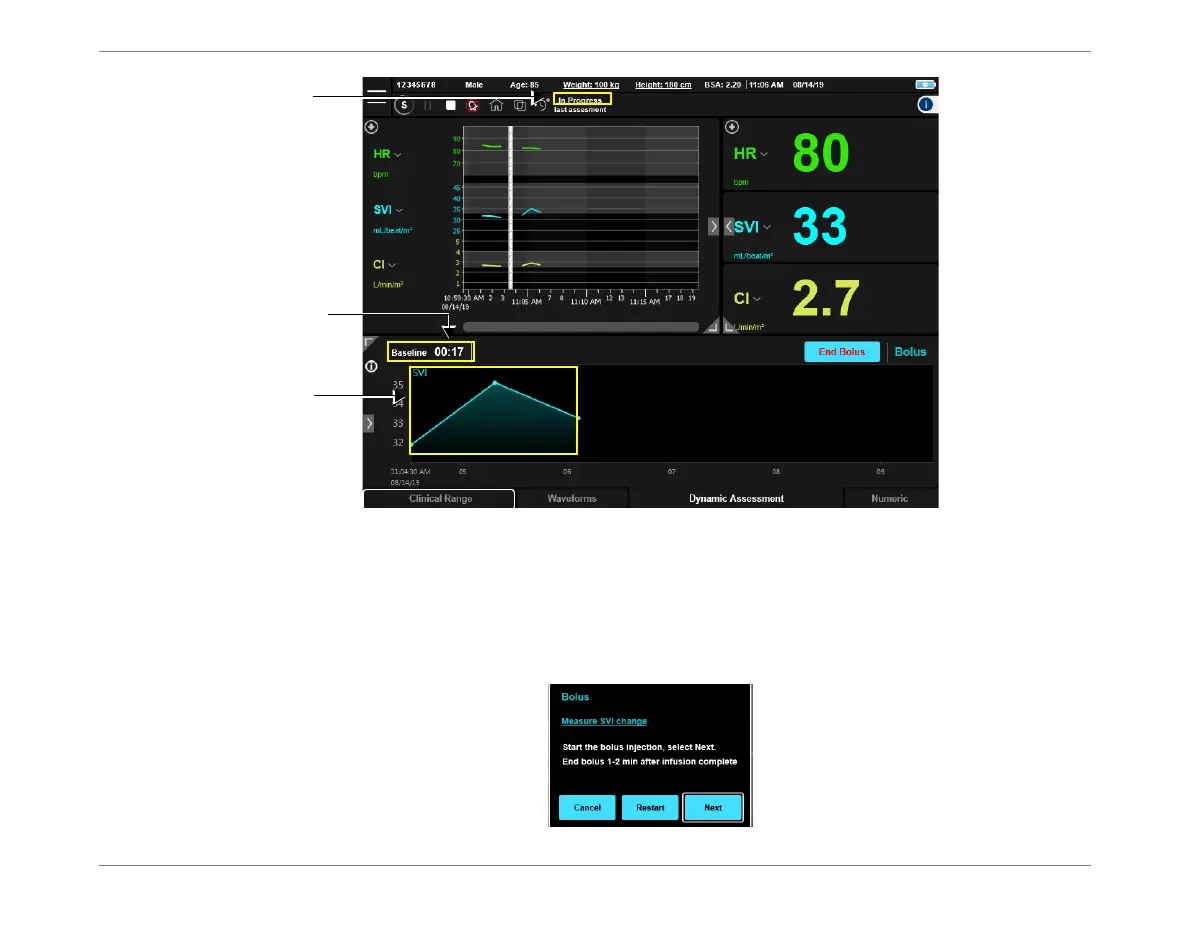Click the white vertical time cursor on the trend graph

(510, 208)
